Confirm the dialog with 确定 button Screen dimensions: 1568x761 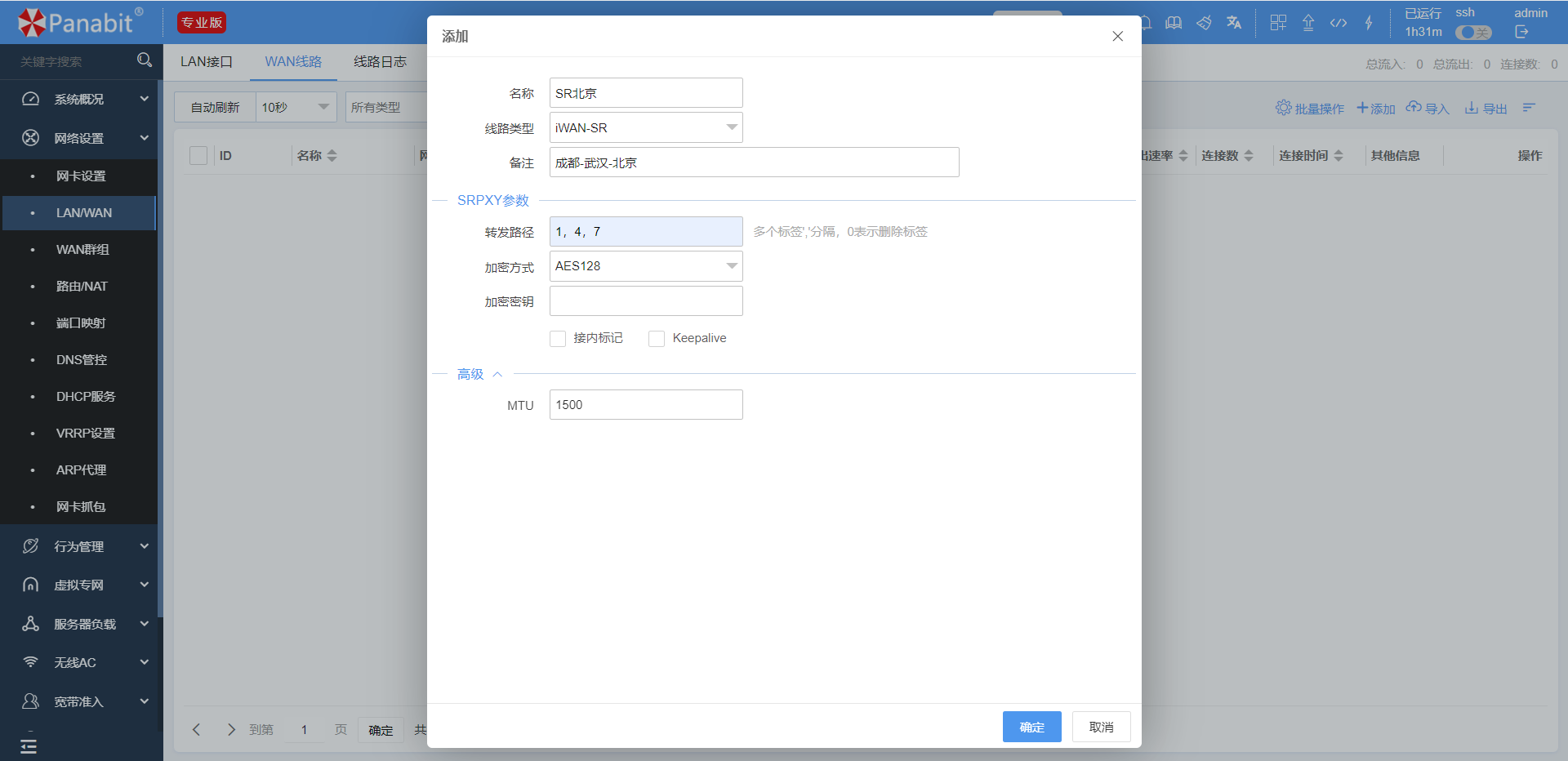[1031, 727]
